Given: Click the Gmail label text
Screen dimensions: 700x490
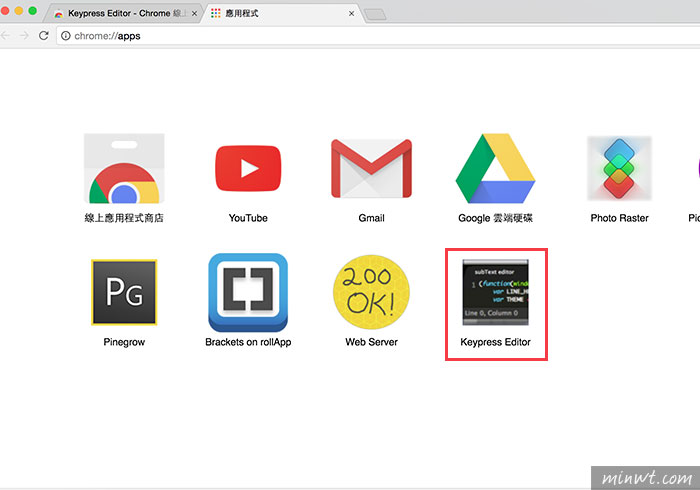Looking at the screenshot, I should point(371,218).
